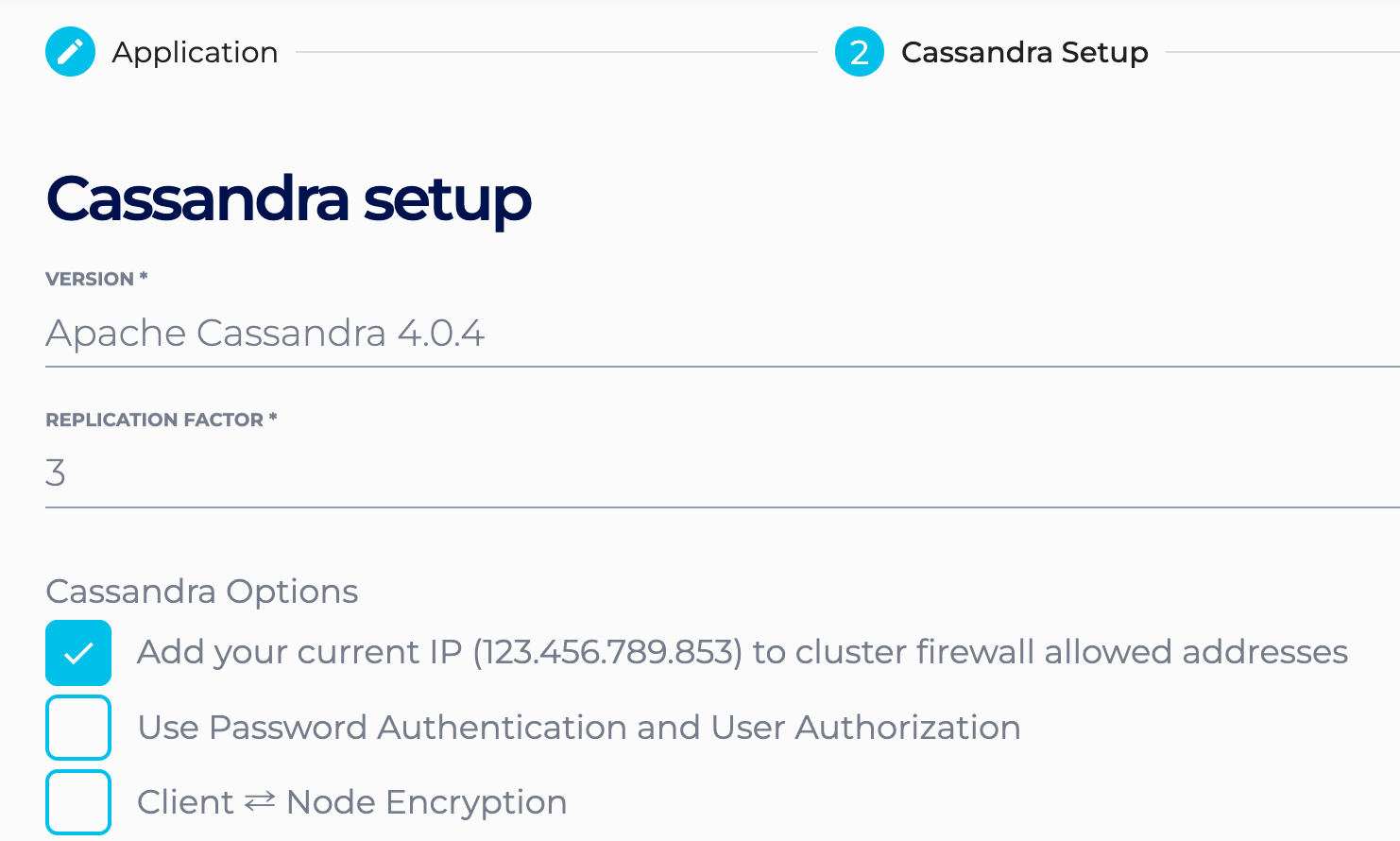Image resolution: width=1400 pixels, height=841 pixels.
Task: Turn on Client Node Encryption
Action: [78, 800]
